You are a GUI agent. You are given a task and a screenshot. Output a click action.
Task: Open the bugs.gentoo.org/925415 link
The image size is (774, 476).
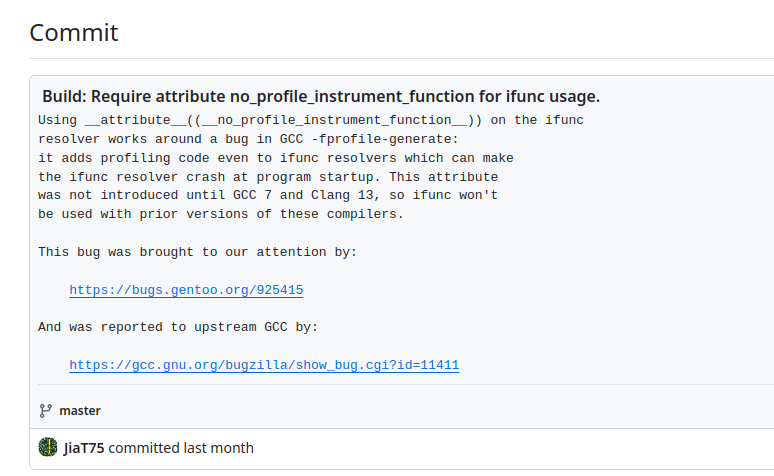[186, 290]
